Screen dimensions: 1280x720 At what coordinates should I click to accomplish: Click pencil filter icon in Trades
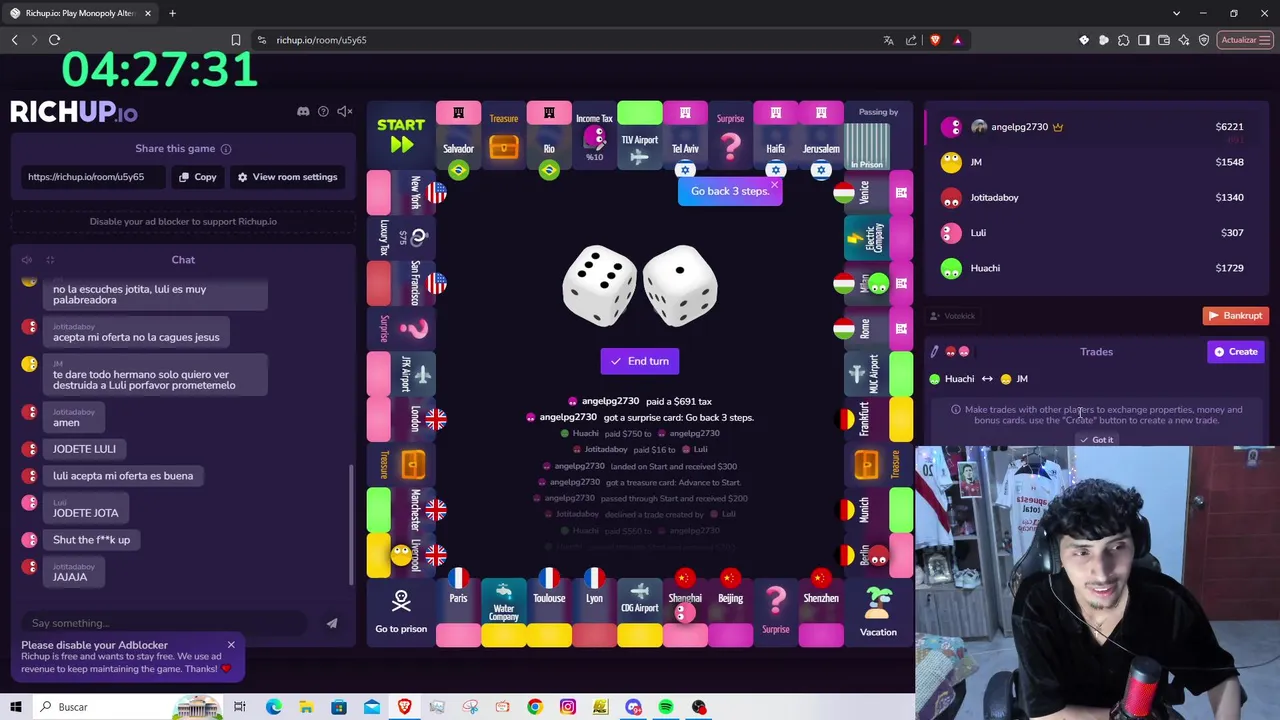935,352
